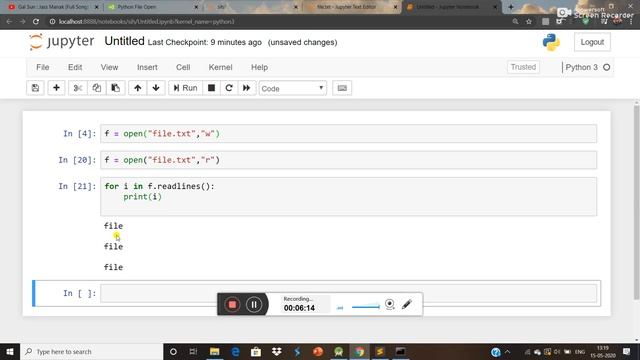Click the Jupyter logo
The height and width of the screenshot is (360, 640).
61,42
